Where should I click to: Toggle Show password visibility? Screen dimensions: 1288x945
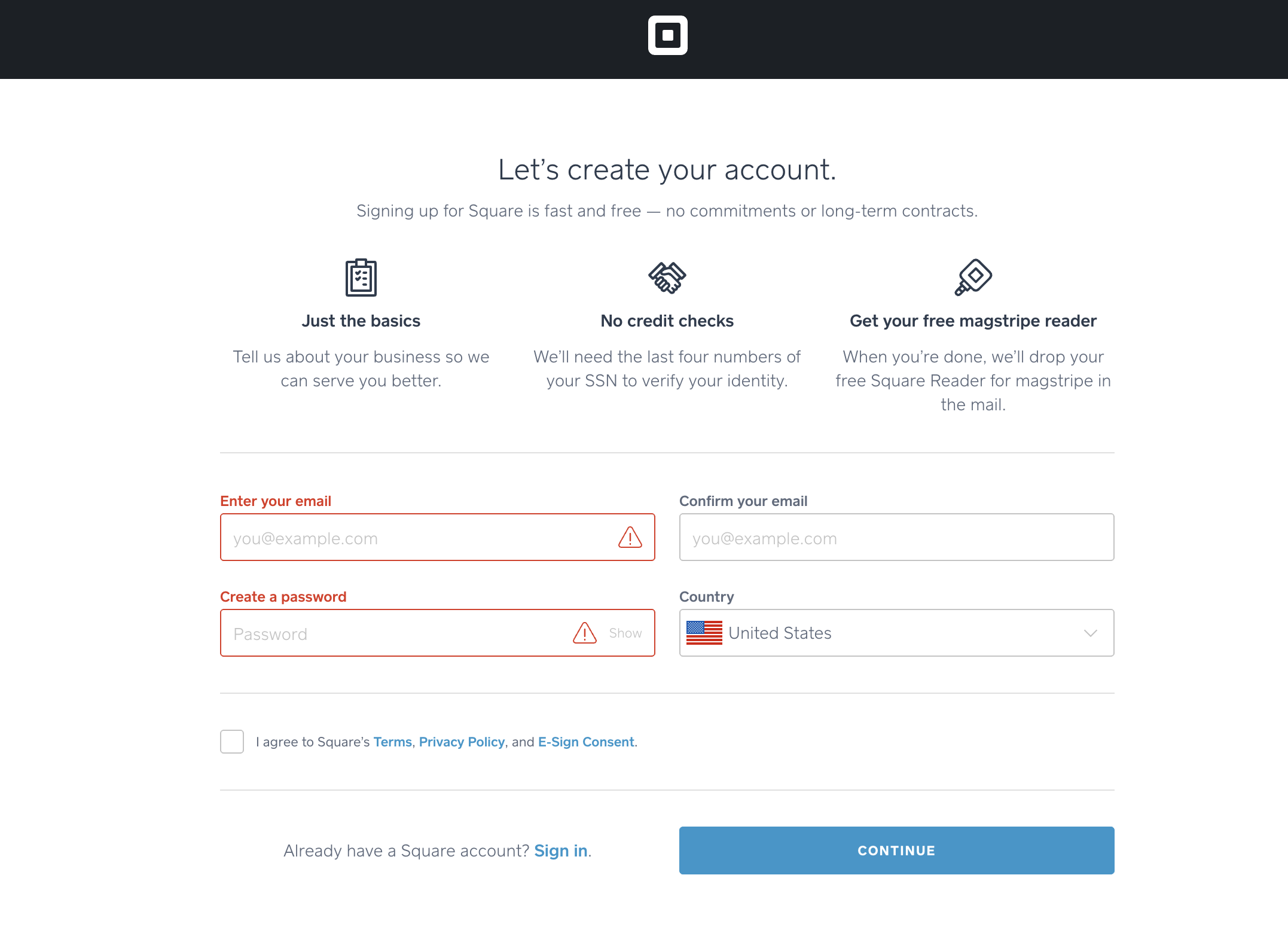pos(625,633)
